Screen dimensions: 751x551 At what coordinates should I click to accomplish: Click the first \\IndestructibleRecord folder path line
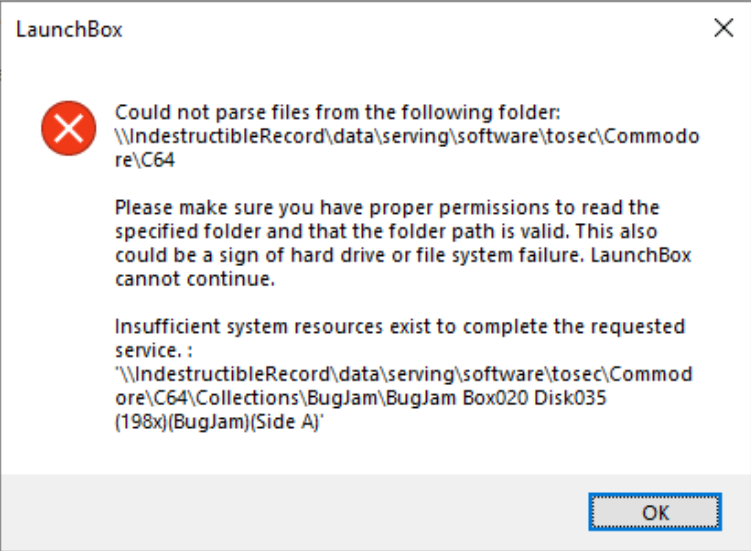407,137
